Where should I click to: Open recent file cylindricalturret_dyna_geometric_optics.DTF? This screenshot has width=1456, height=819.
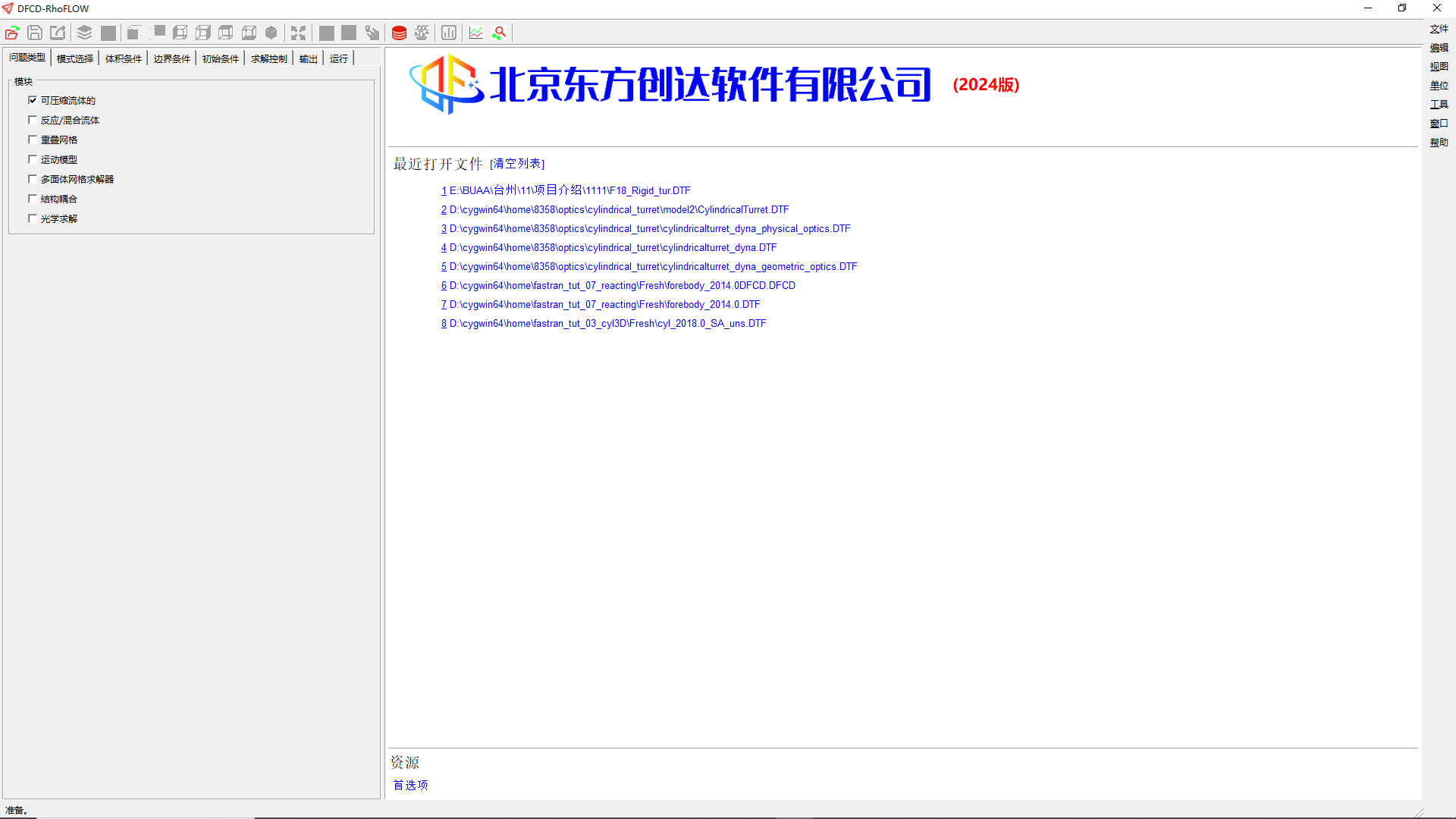[649, 266]
